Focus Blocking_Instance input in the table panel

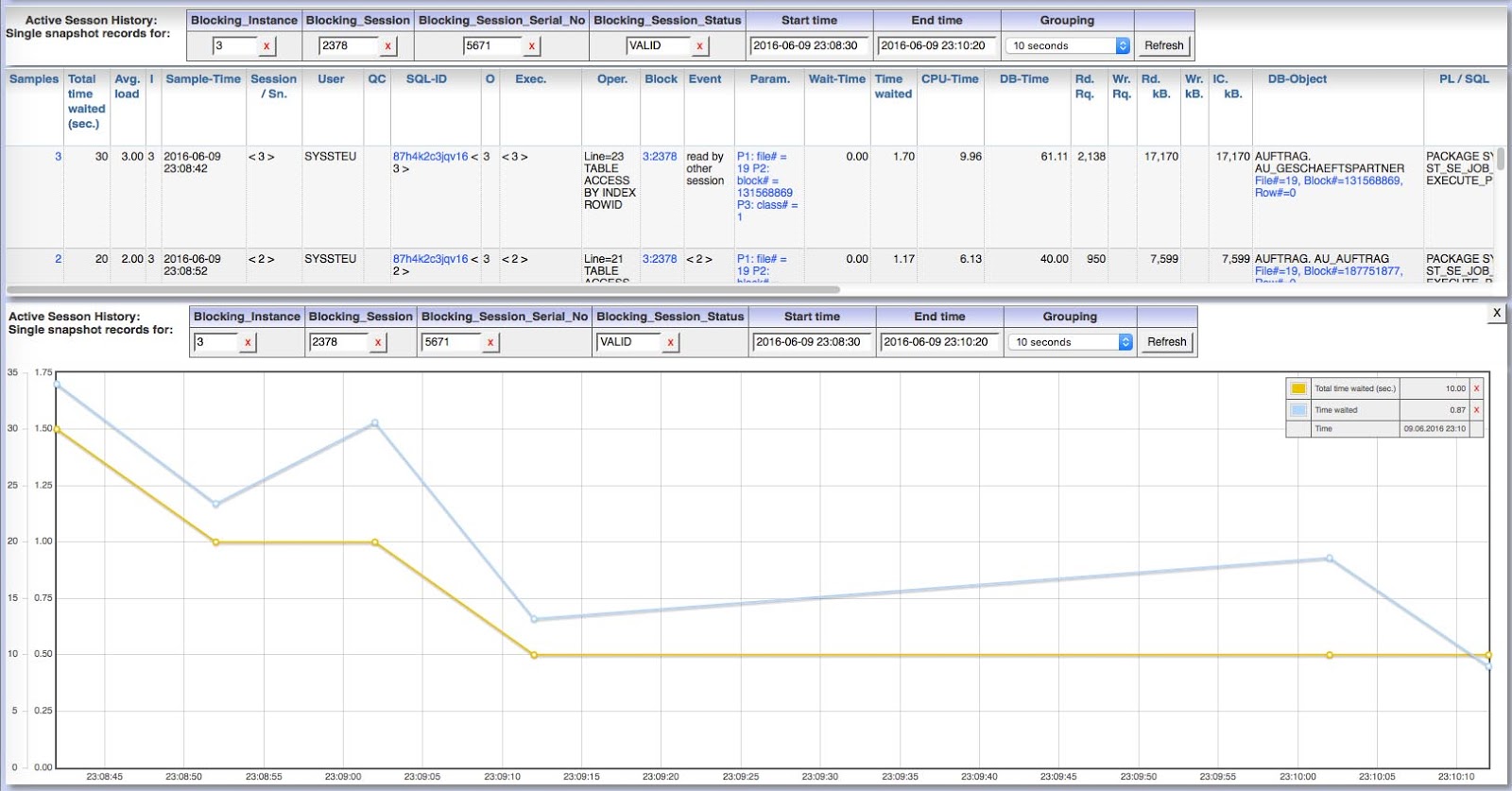[x=235, y=45]
